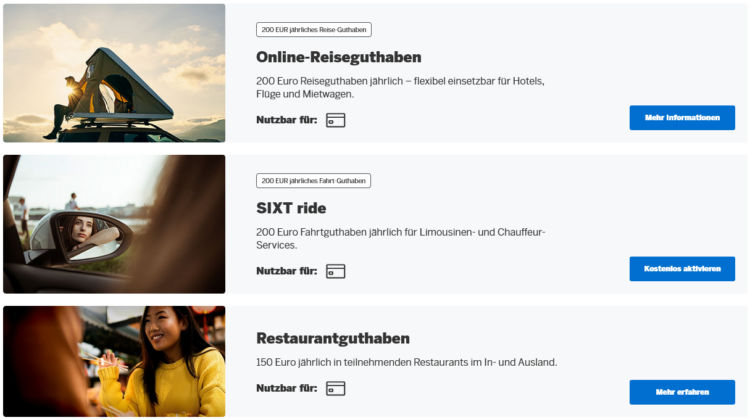Viewport: 750px width, 420px height.
Task: Click the restaurant woman in yellow photo
Action: coord(114,361)
